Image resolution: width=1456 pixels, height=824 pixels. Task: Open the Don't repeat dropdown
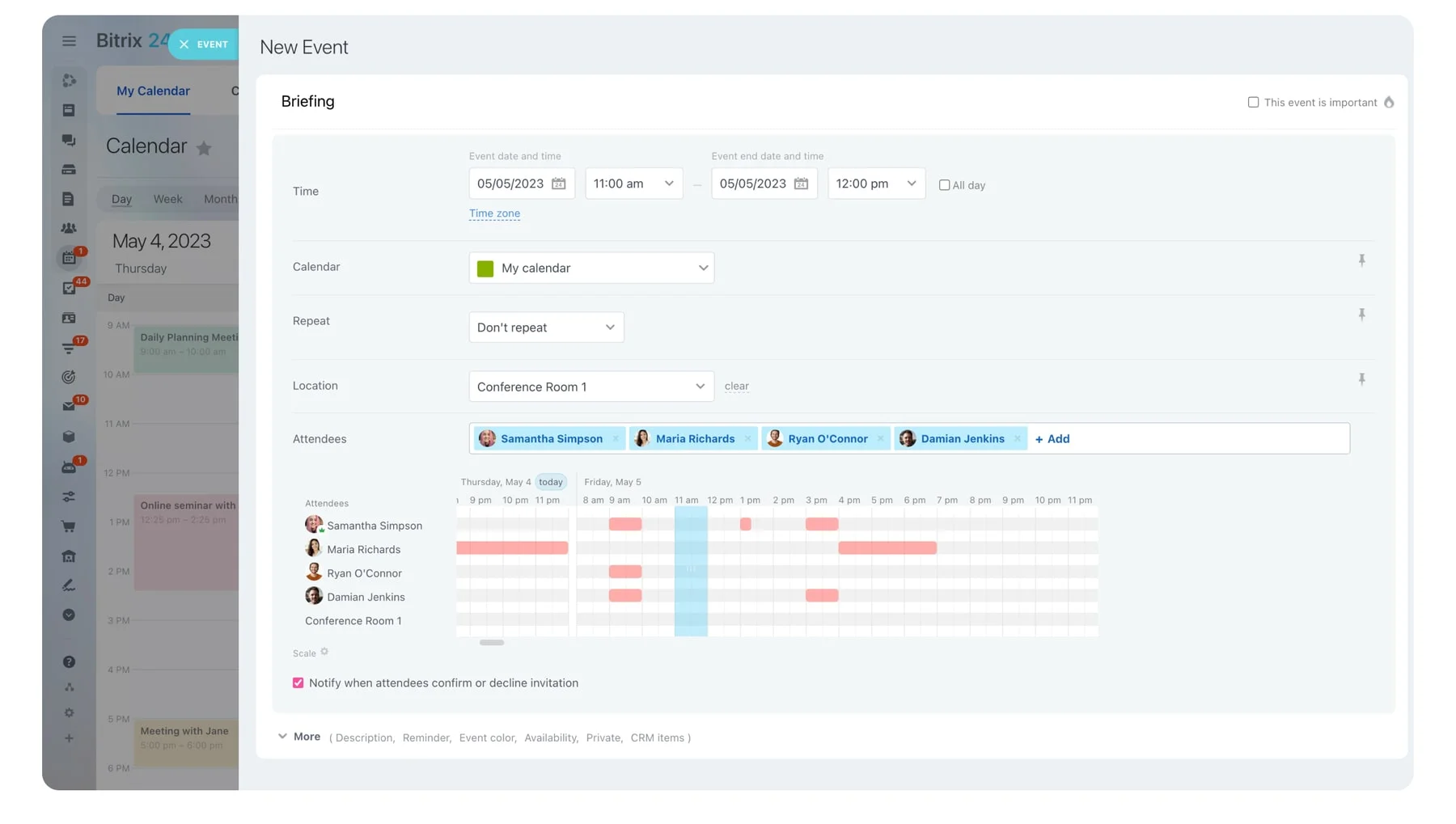click(x=546, y=327)
